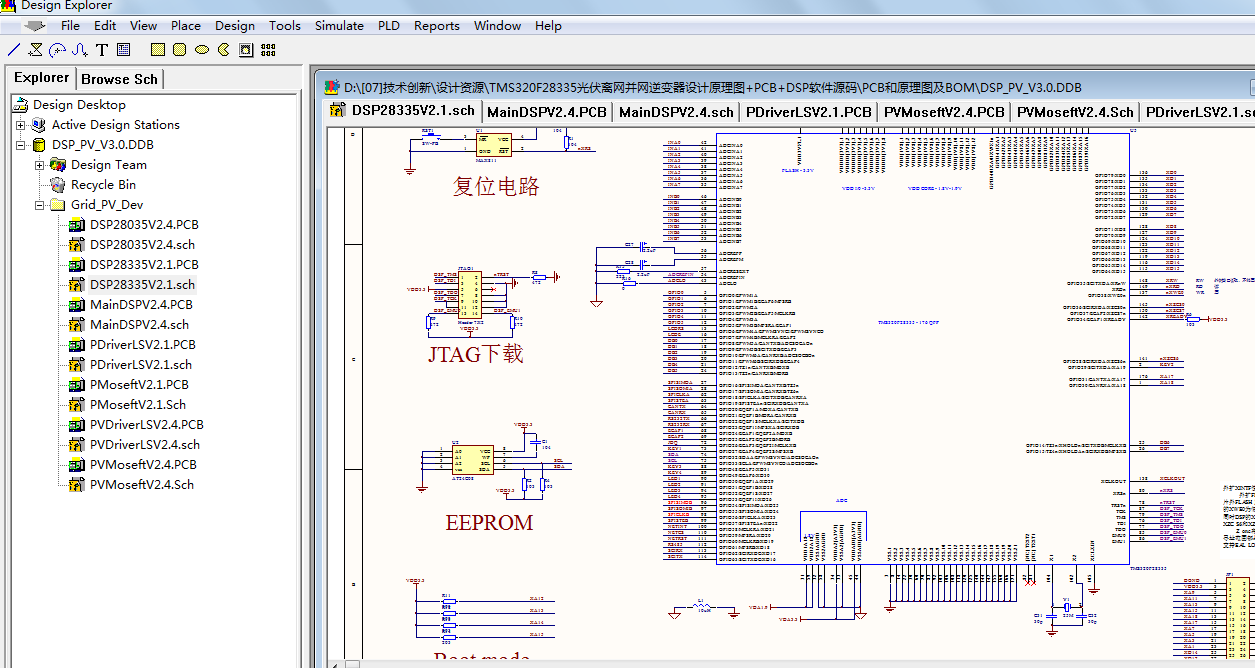
Task: Select the Rectangle drawing tool
Action: tap(157, 49)
